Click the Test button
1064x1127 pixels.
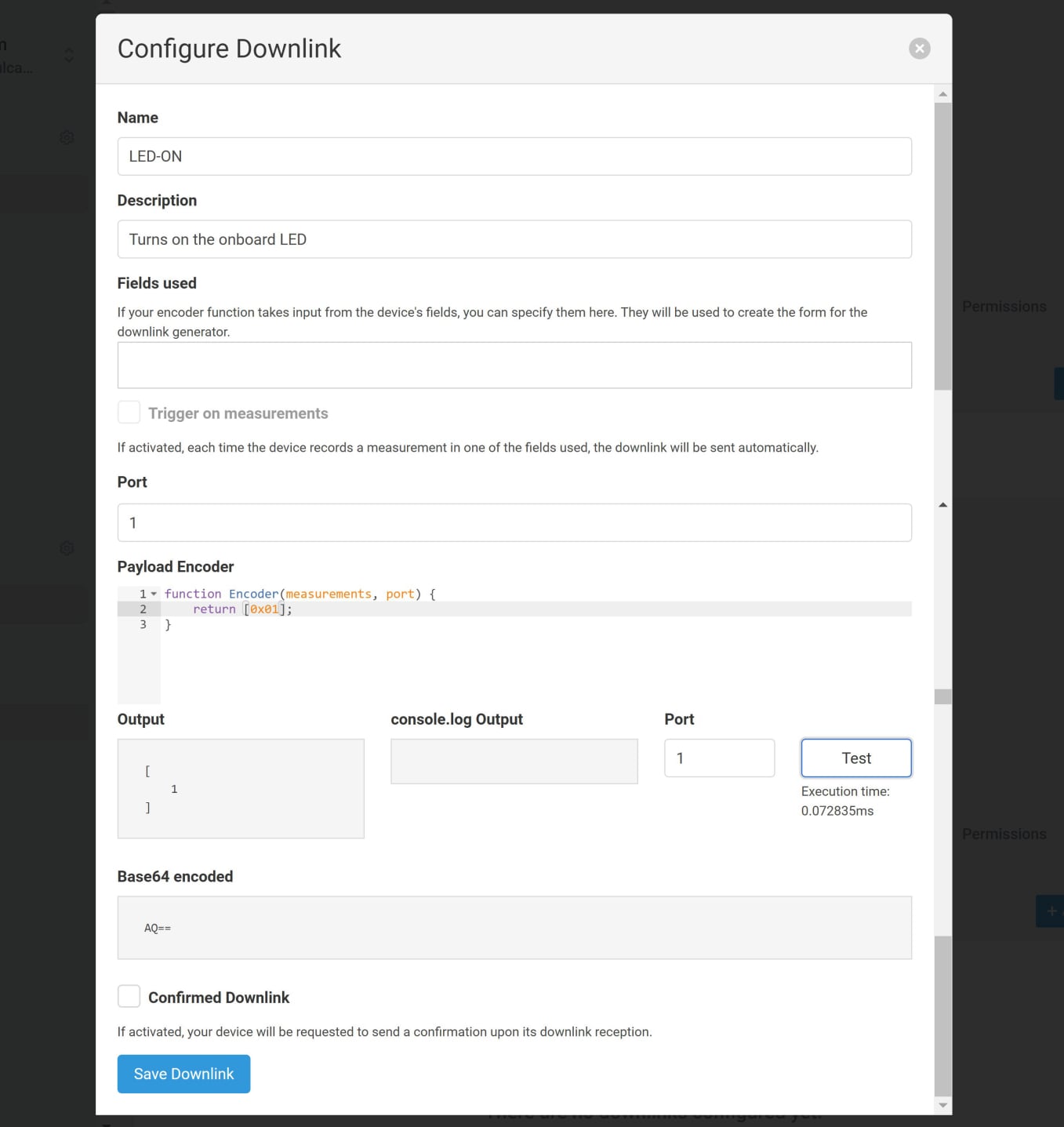pyautogui.click(x=855, y=758)
